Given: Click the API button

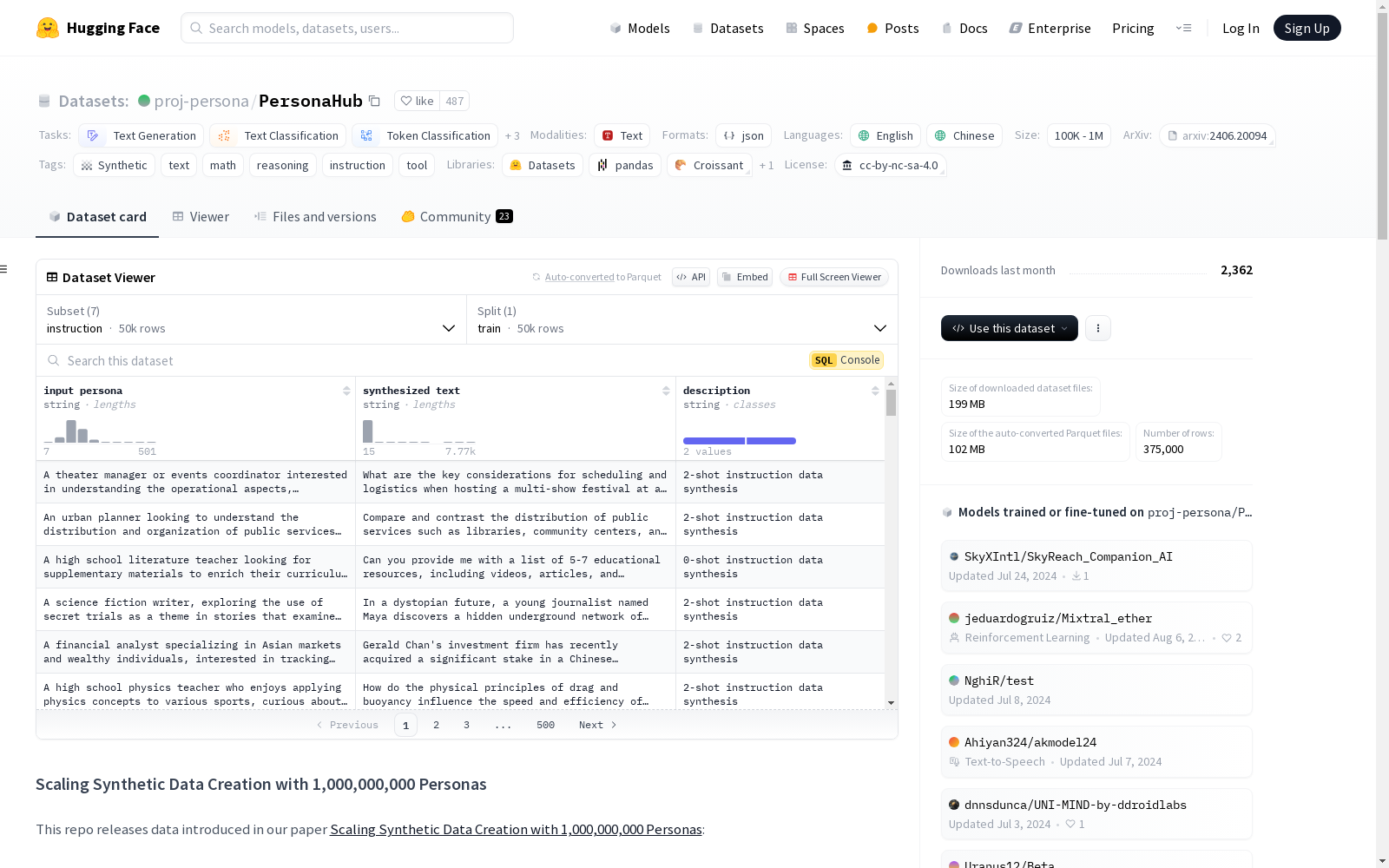Looking at the screenshot, I should [691, 277].
